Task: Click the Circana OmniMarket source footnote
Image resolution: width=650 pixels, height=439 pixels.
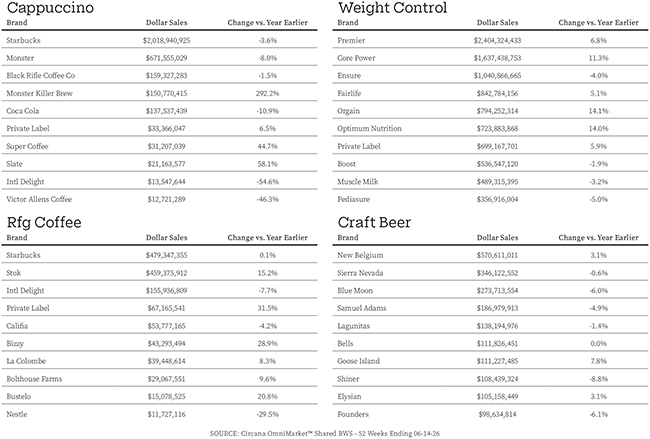Action: (x=325, y=433)
